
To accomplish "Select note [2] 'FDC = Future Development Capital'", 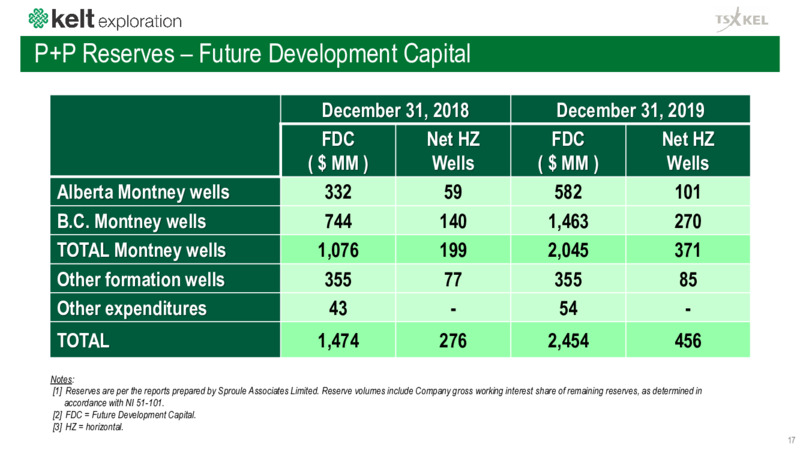I will click(124, 415).
